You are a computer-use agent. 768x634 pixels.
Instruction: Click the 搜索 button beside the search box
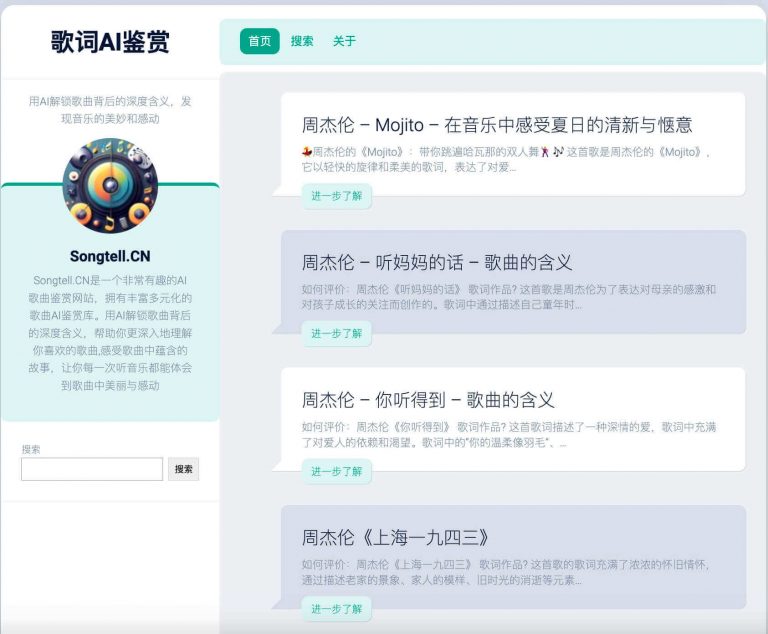coord(184,469)
